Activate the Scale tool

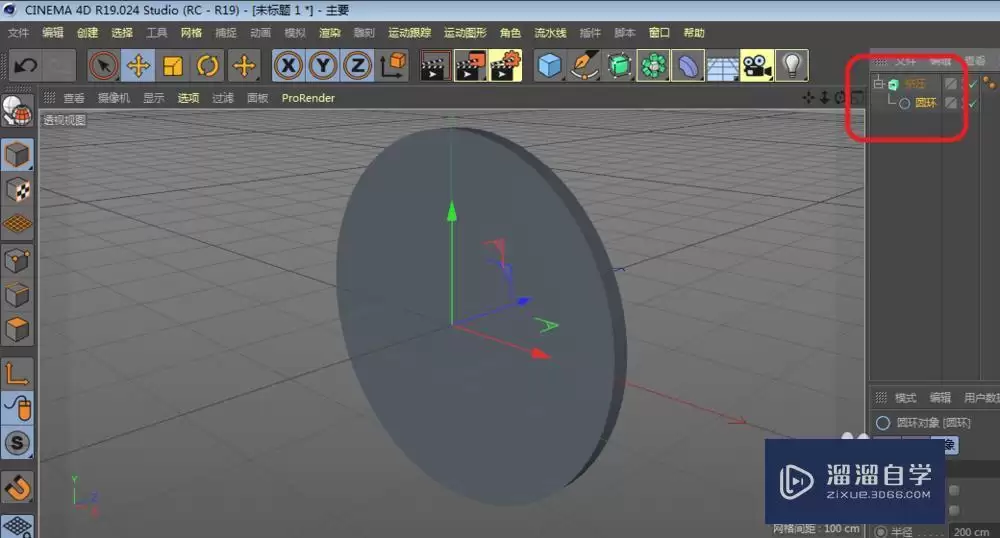tap(173, 66)
